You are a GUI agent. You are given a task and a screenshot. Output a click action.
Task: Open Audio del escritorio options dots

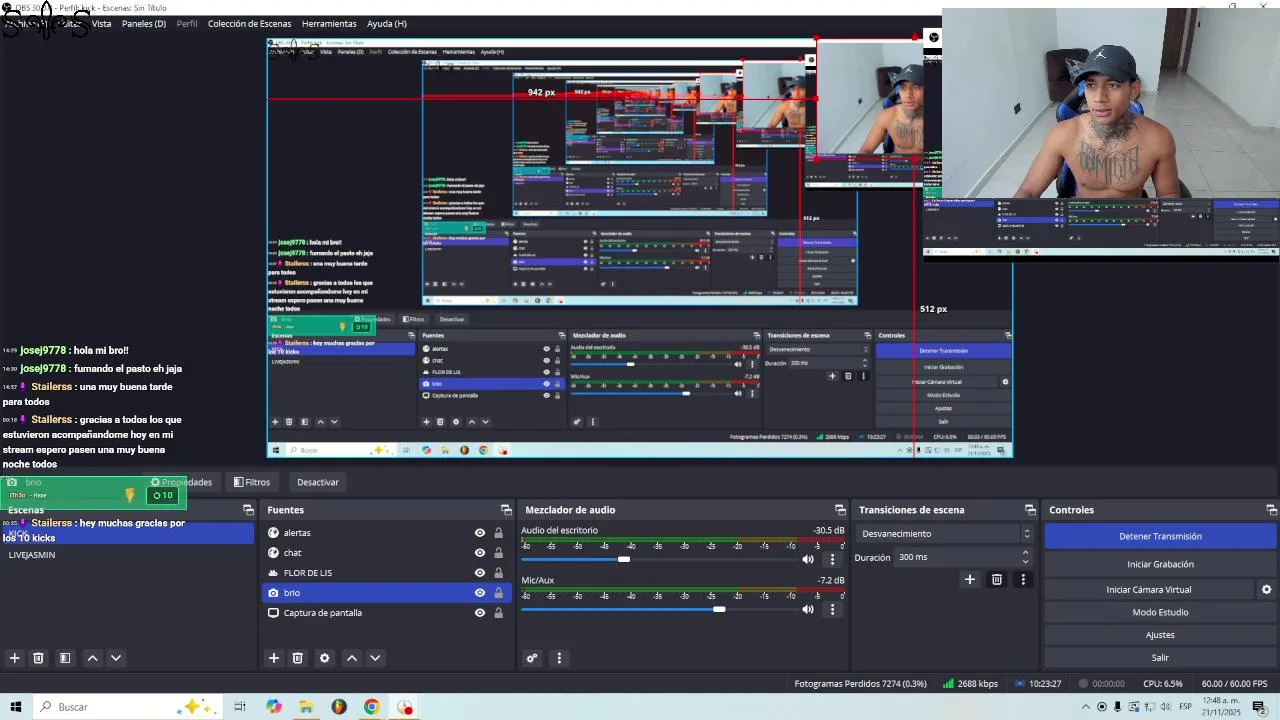832,559
